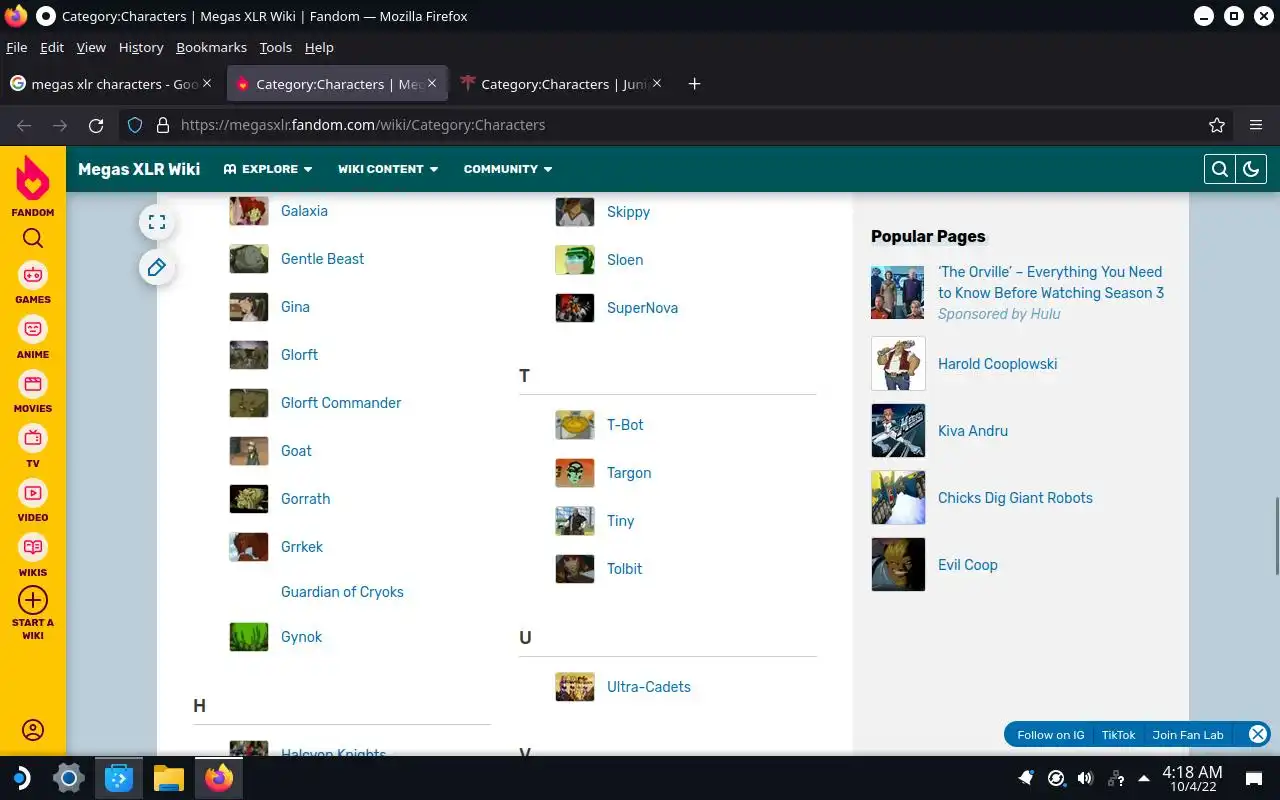Click the page vertical scrollbar thumb
The height and width of the screenshot is (800, 1280).
coord(1276,536)
